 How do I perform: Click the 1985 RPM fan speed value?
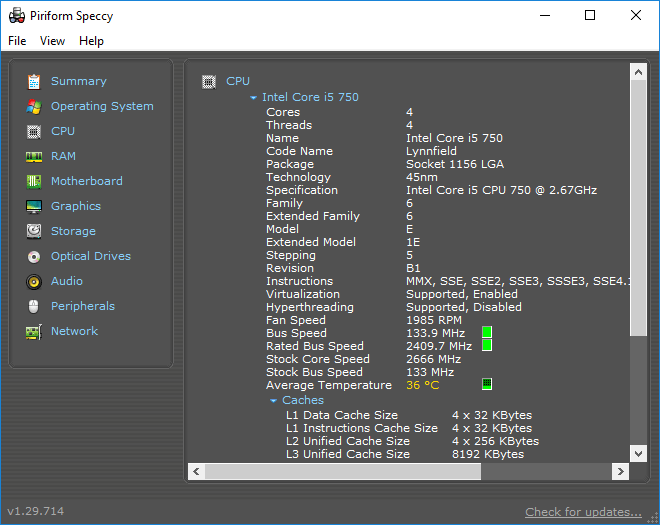434,320
